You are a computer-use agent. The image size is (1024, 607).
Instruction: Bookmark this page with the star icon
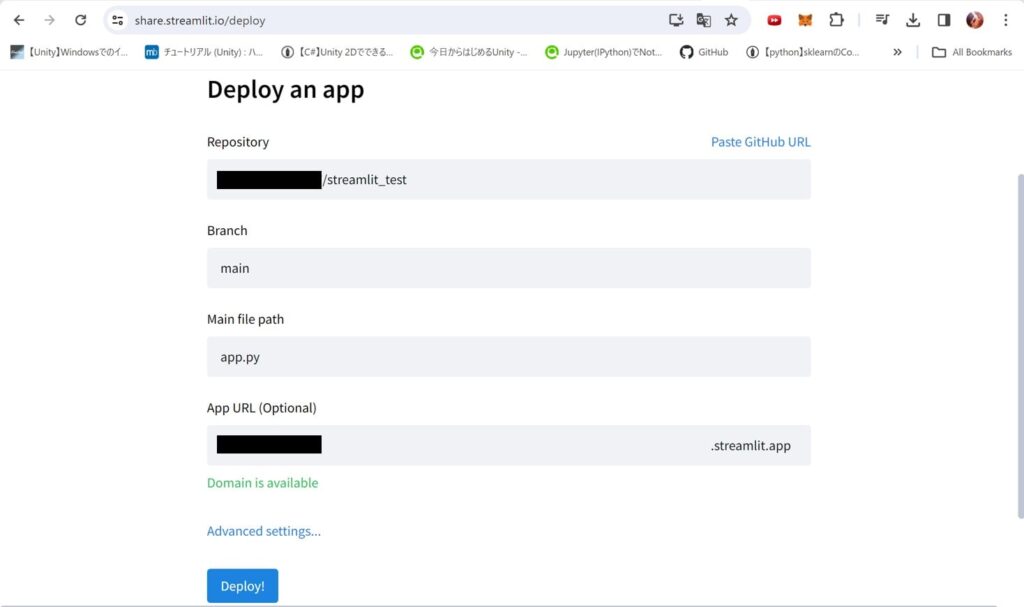pyautogui.click(x=731, y=20)
